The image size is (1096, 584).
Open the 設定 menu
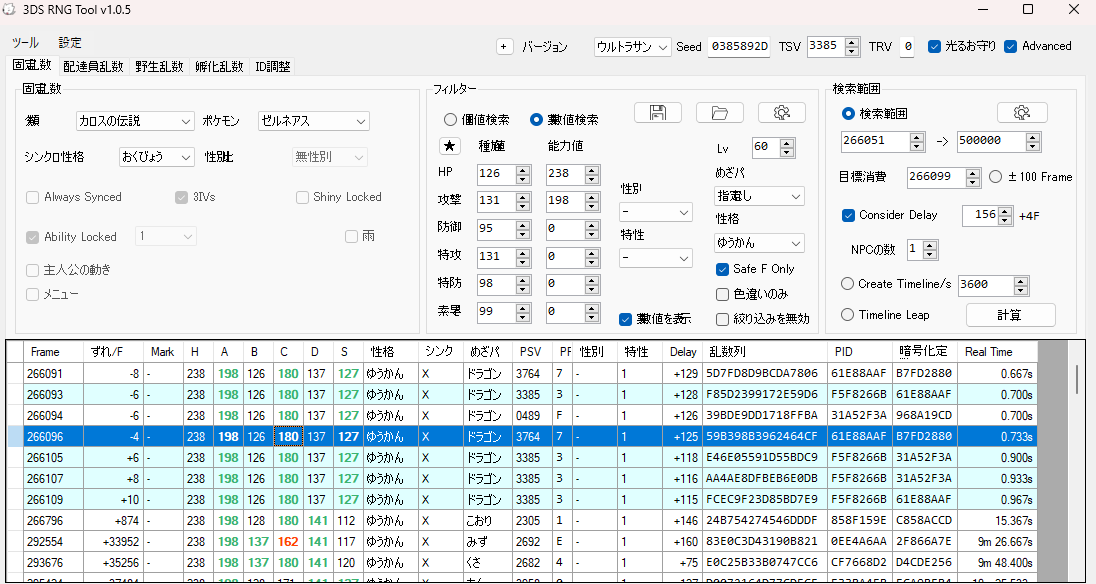70,43
